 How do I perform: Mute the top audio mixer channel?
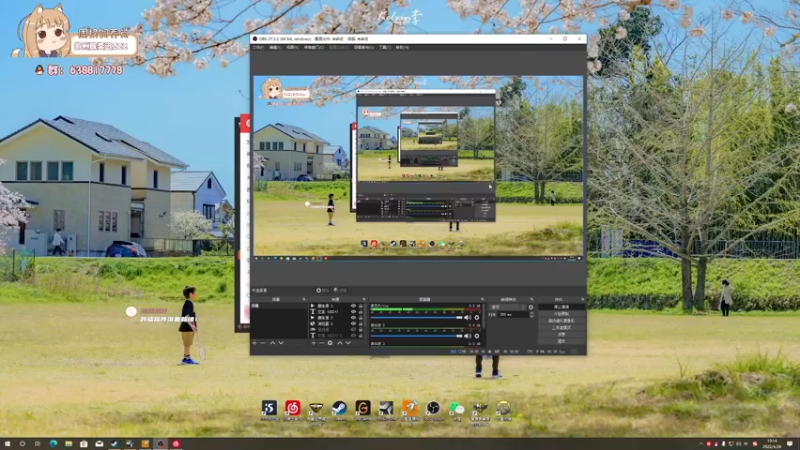coord(467,318)
